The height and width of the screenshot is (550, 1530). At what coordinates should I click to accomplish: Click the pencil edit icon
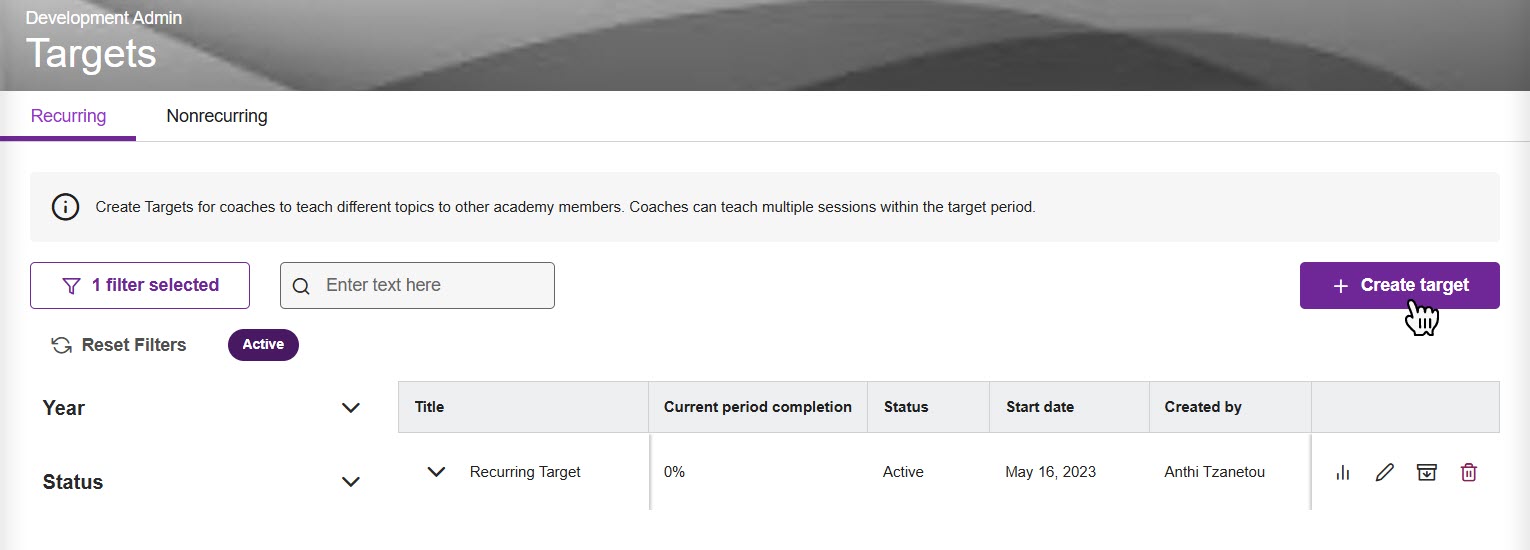1384,473
